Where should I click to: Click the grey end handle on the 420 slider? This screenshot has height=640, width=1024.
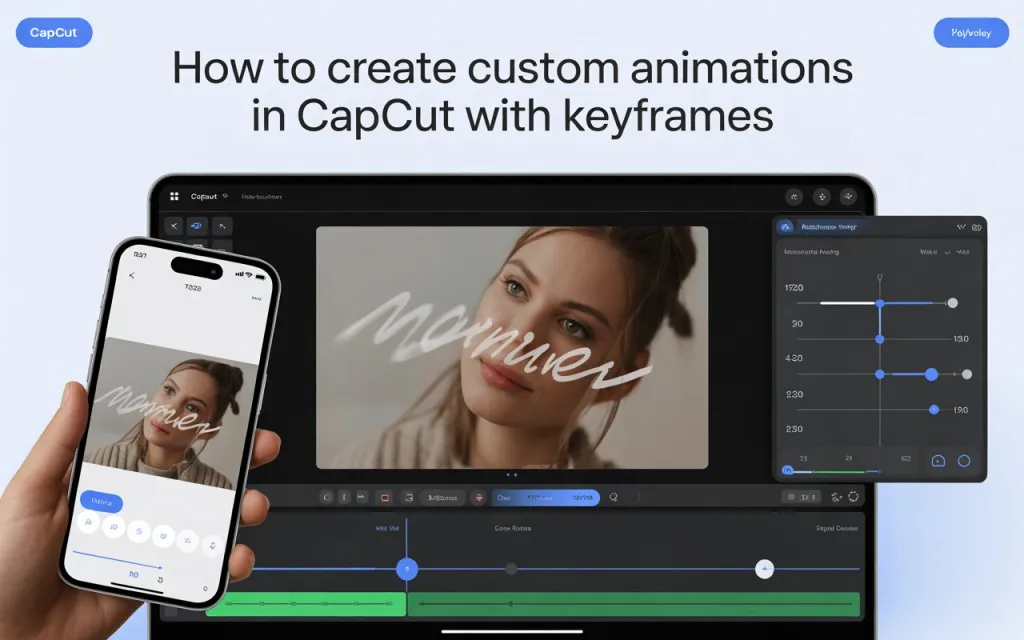pos(967,374)
